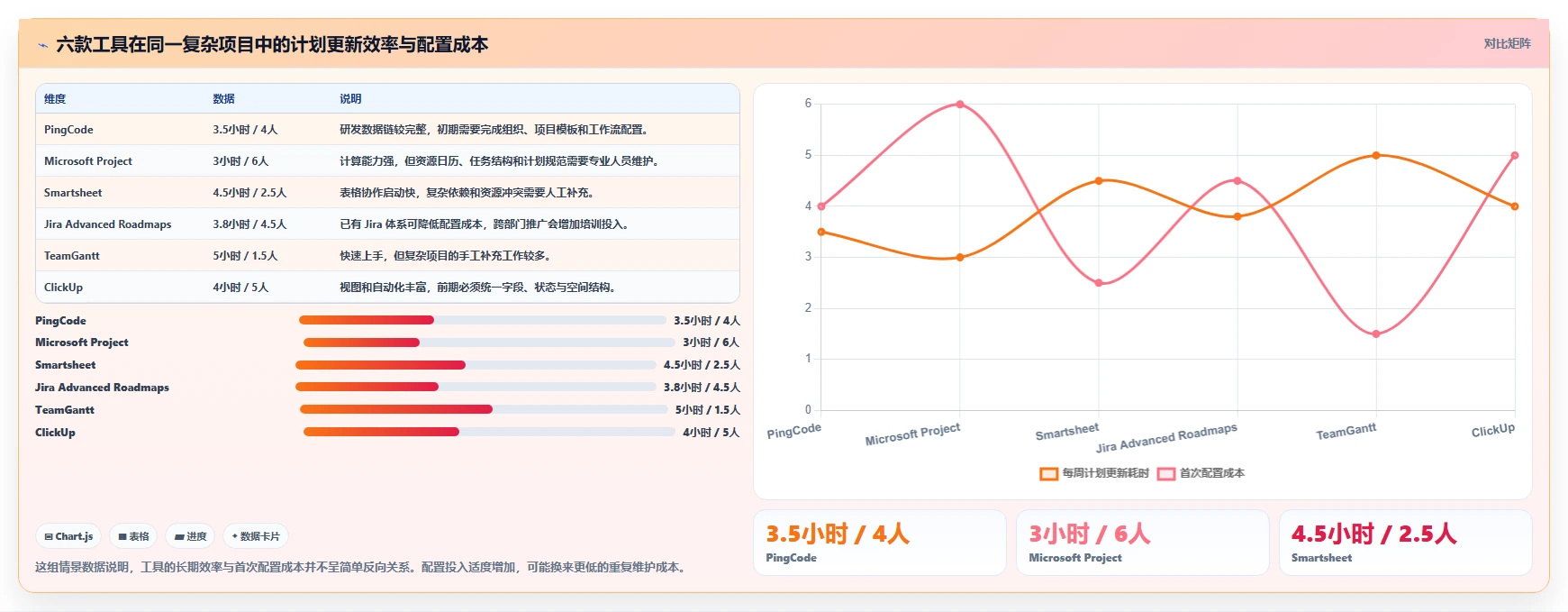Click the pink data point at Smartsheet
Image resolution: width=1568 pixels, height=612 pixels.
pyautogui.click(x=1099, y=283)
